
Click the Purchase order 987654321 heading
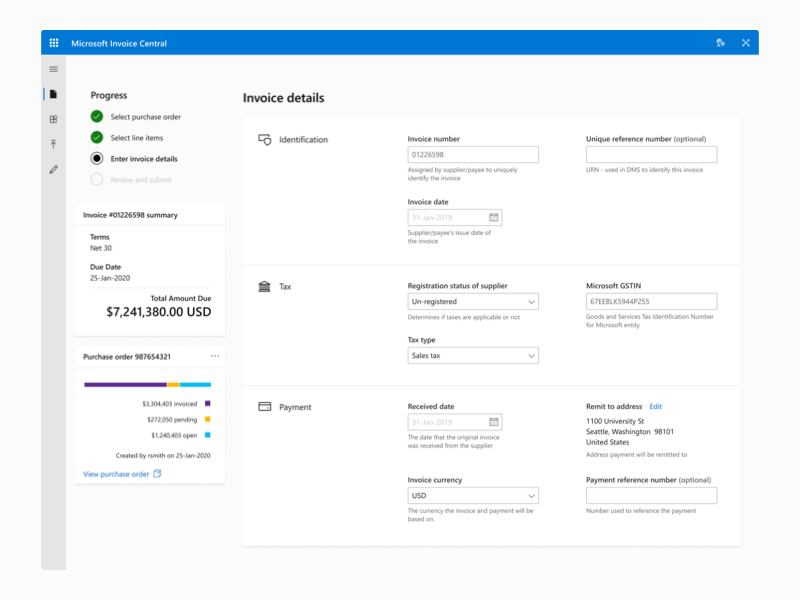tap(127, 357)
